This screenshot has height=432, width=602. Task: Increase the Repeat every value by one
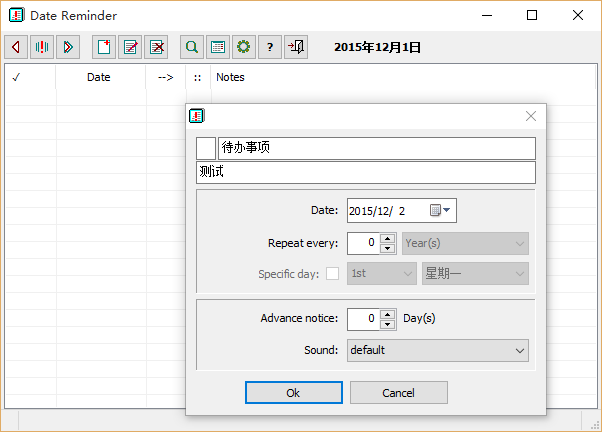tap(388, 238)
